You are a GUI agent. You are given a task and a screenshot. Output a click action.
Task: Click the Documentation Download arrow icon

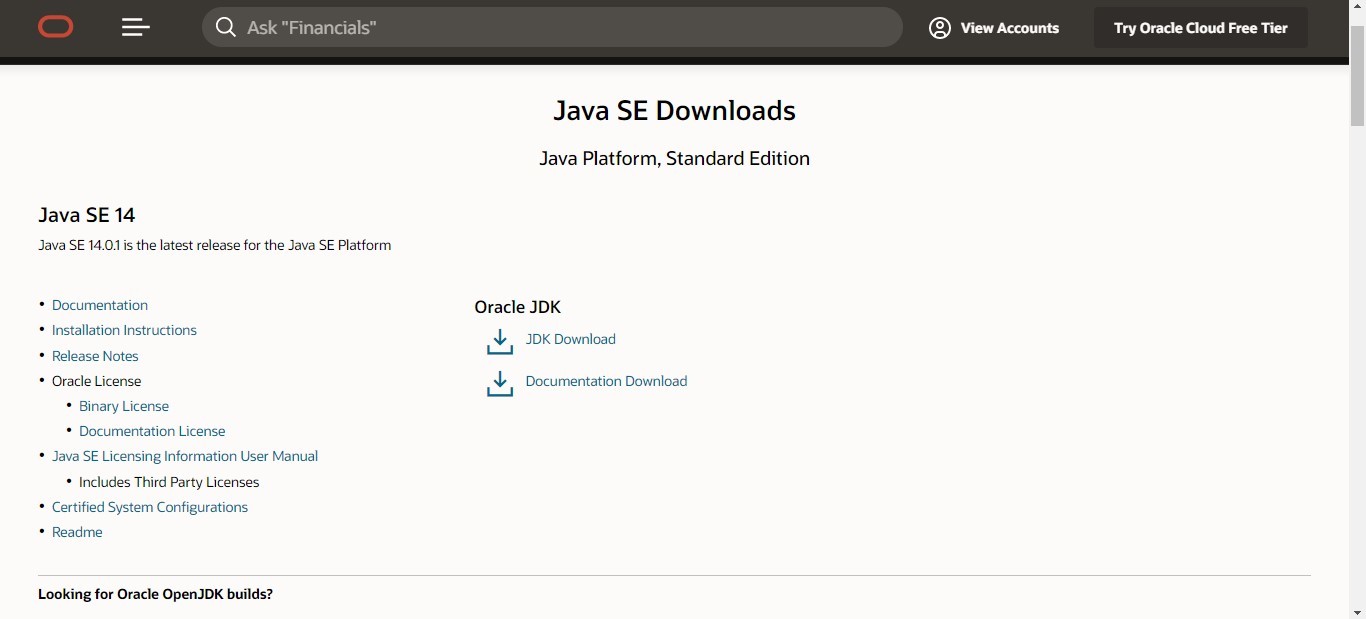[x=499, y=383]
